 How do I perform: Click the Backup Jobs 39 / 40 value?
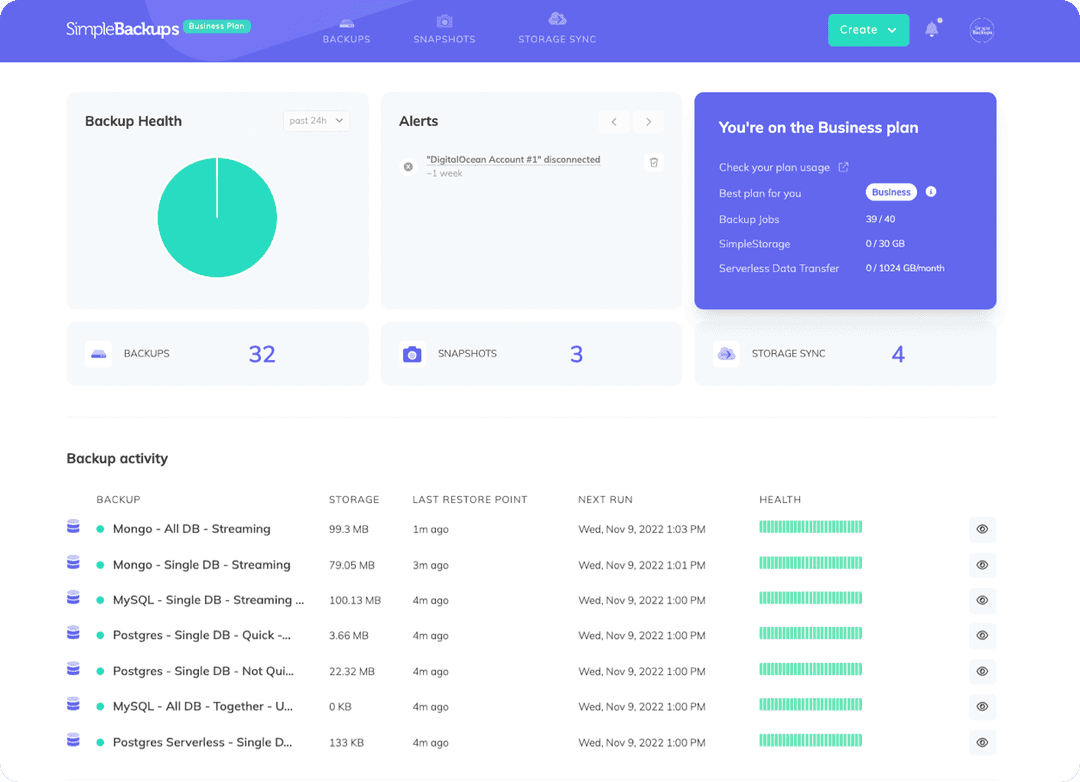[880, 219]
